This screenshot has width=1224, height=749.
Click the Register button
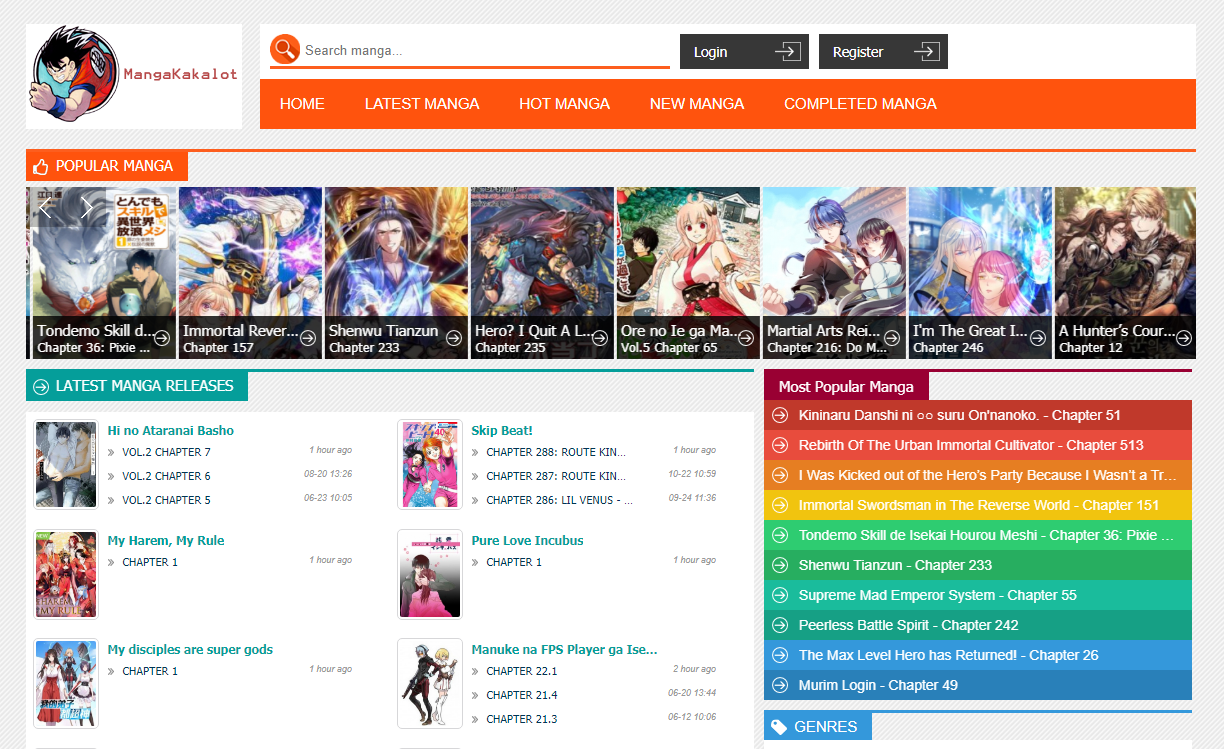pyautogui.click(x=883, y=52)
